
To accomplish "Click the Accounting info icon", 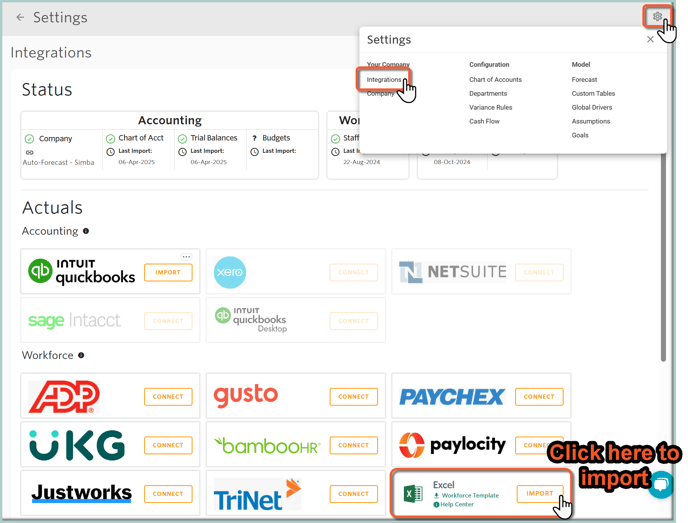I will pos(86,231).
